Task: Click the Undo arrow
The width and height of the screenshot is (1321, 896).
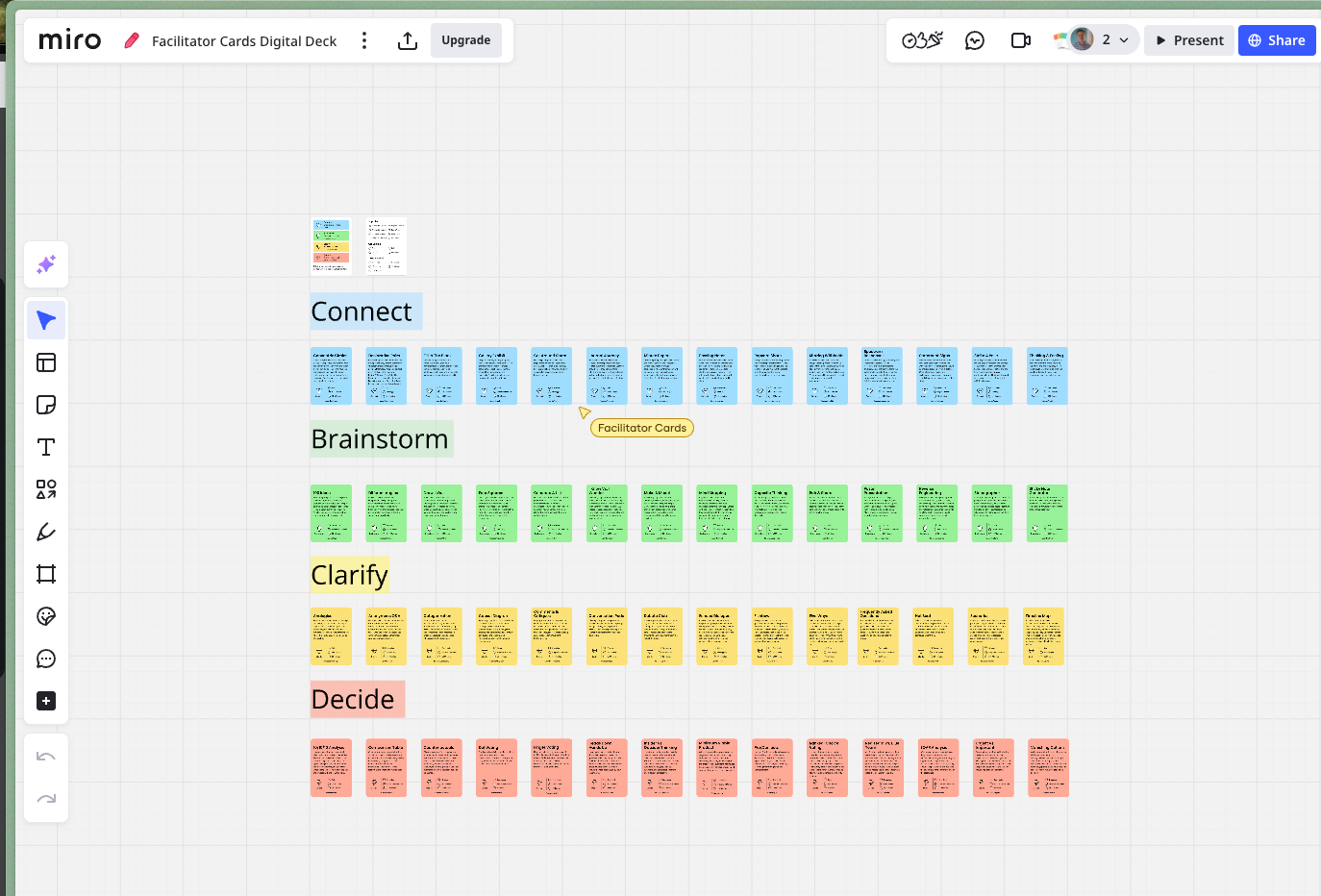Action: (x=46, y=757)
